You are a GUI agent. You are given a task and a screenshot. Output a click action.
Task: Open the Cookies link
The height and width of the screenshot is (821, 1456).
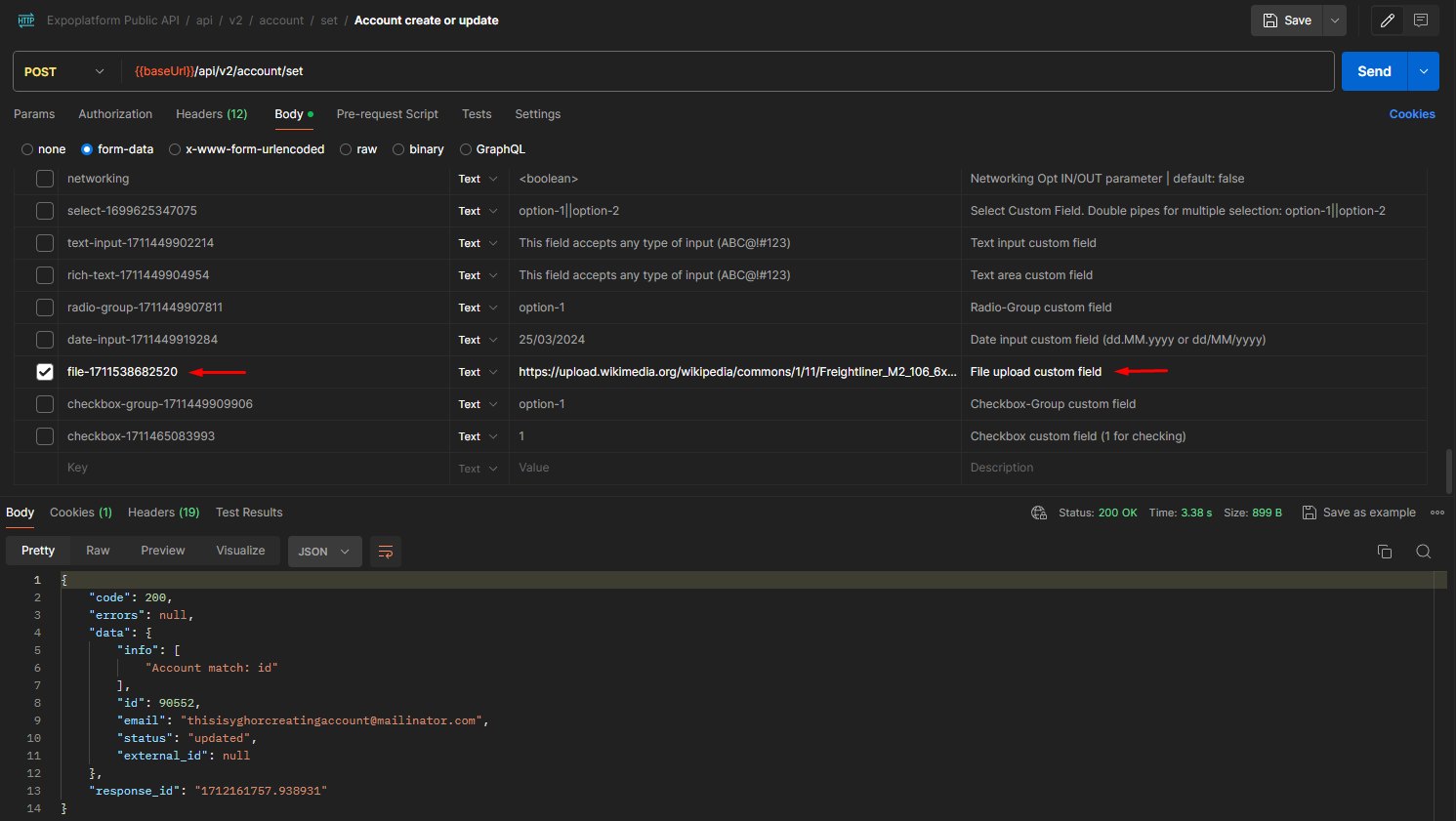[1412, 114]
